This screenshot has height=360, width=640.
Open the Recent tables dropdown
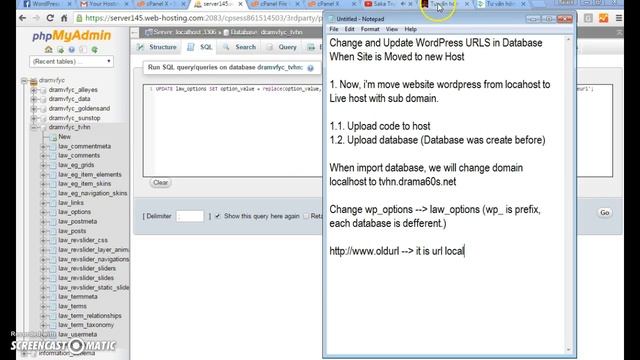click(x=71, y=62)
